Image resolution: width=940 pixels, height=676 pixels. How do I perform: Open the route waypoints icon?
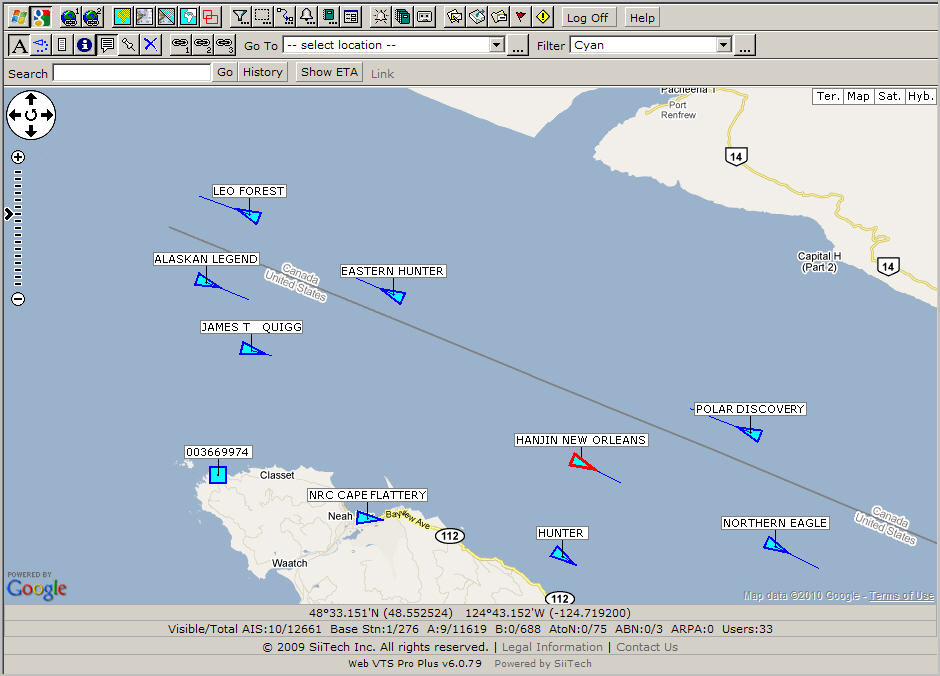(285, 17)
